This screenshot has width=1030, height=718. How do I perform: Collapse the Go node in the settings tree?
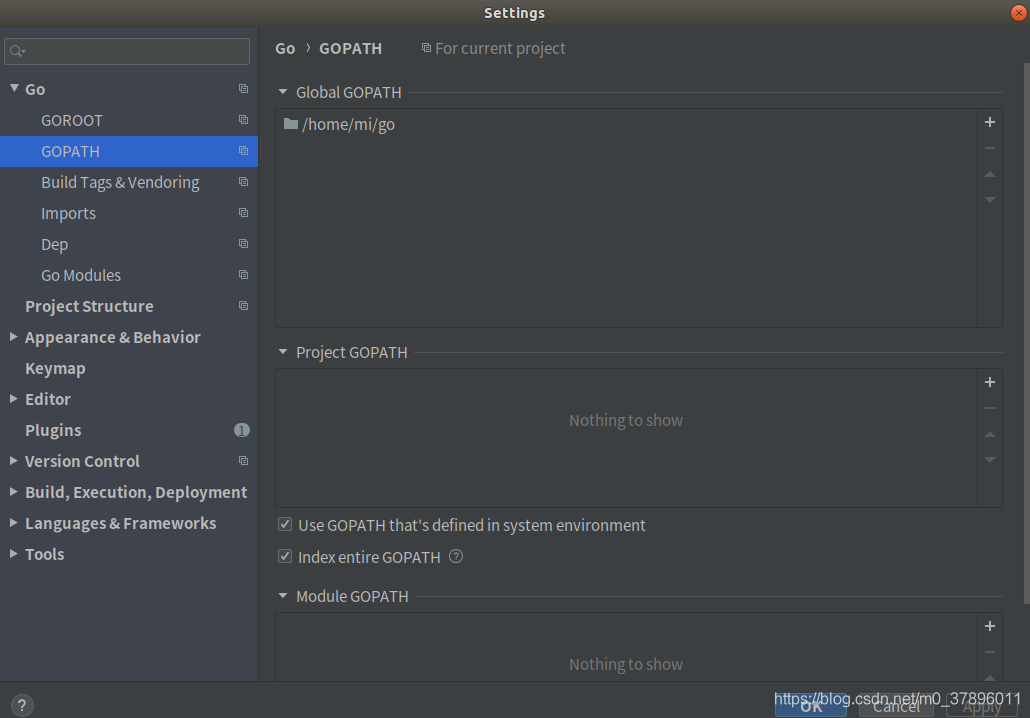pos(15,89)
